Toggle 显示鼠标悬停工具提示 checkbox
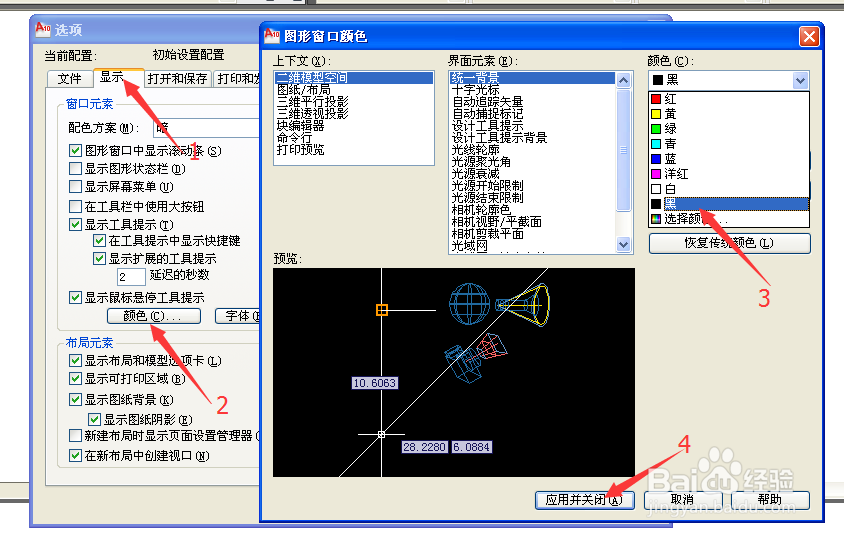 tap(75, 297)
